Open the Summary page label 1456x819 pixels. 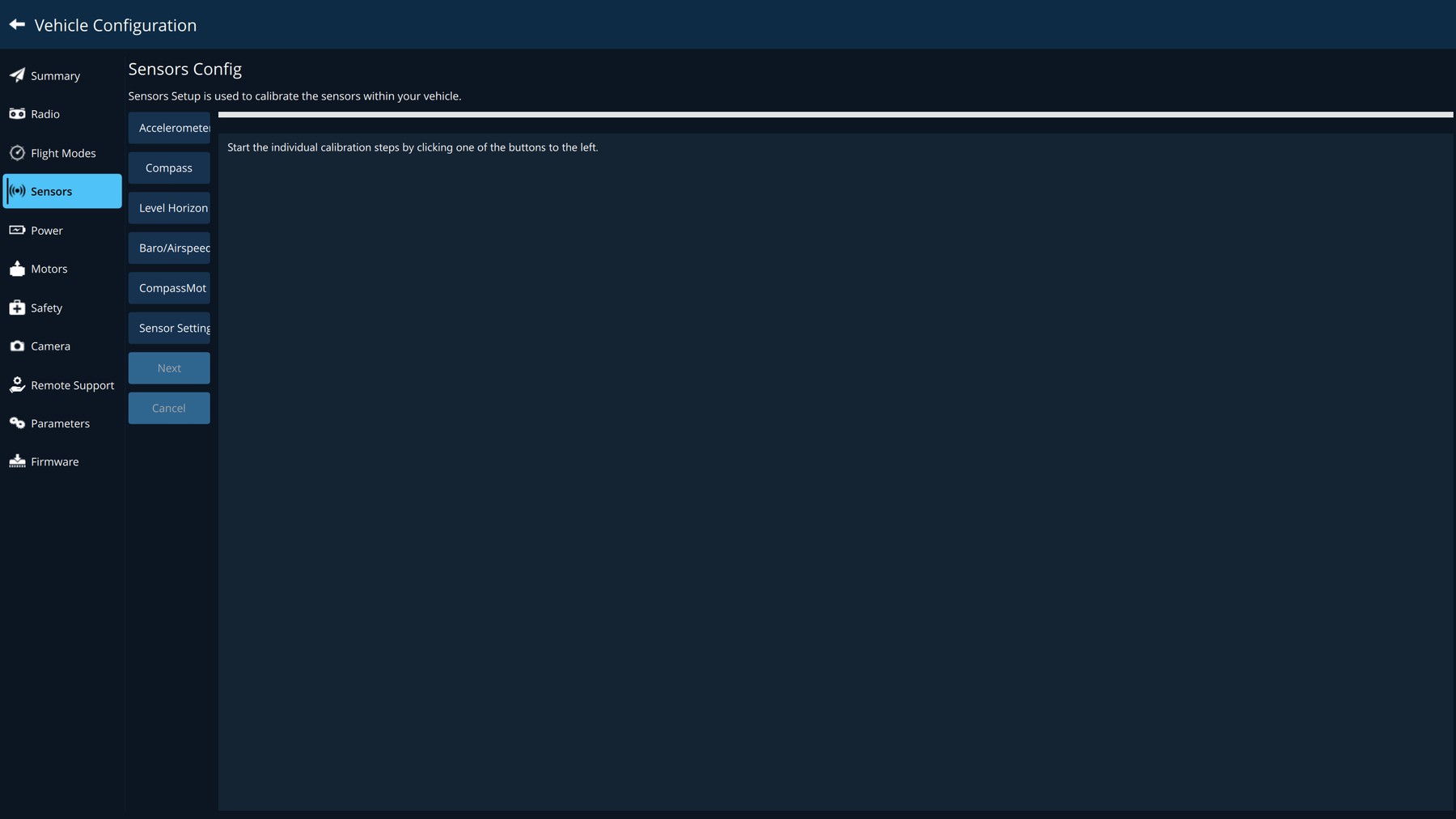(55, 76)
